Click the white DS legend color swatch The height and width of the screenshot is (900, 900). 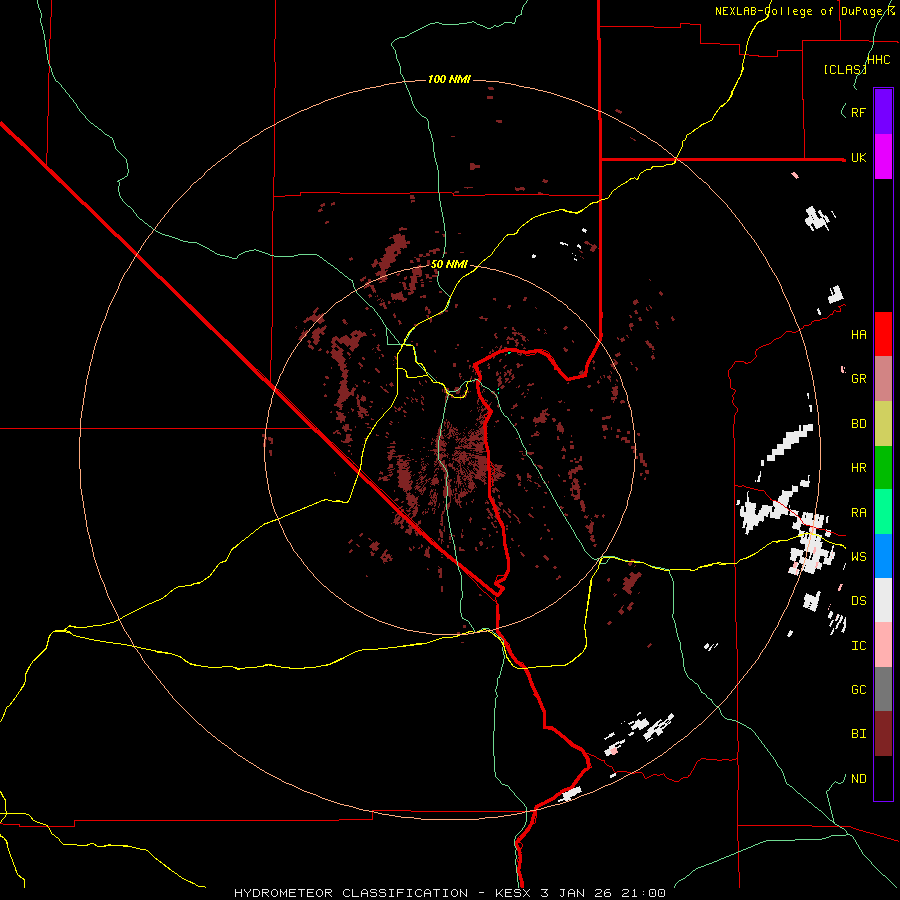(883, 600)
